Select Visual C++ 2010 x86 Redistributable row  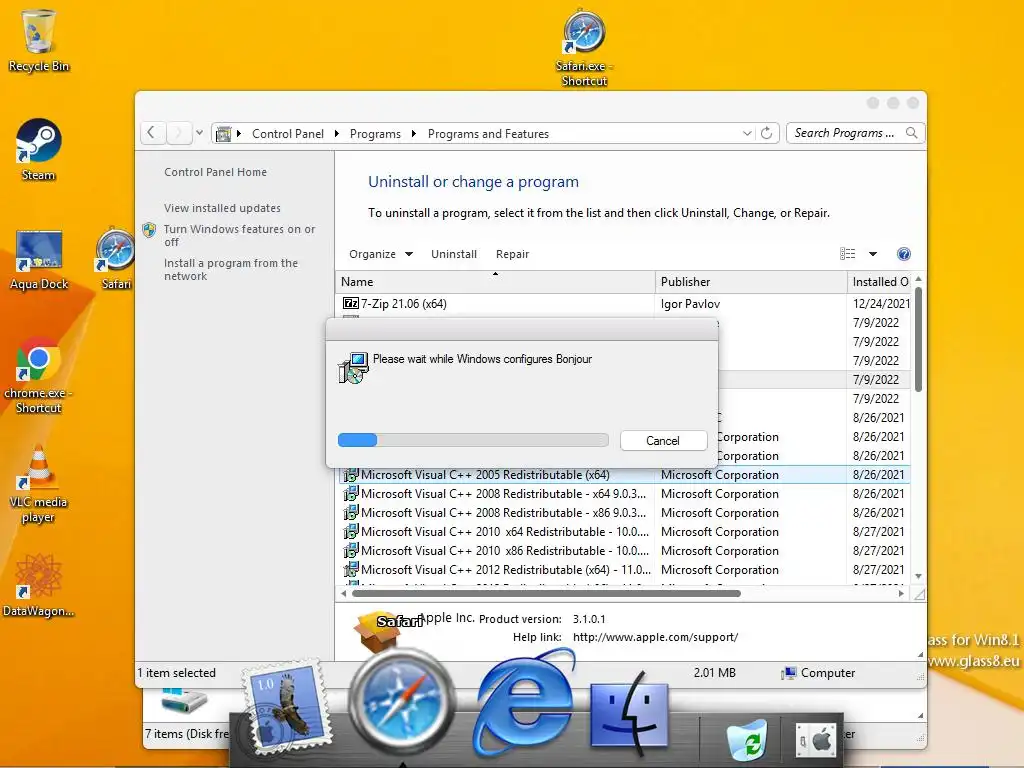tap(624, 551)
